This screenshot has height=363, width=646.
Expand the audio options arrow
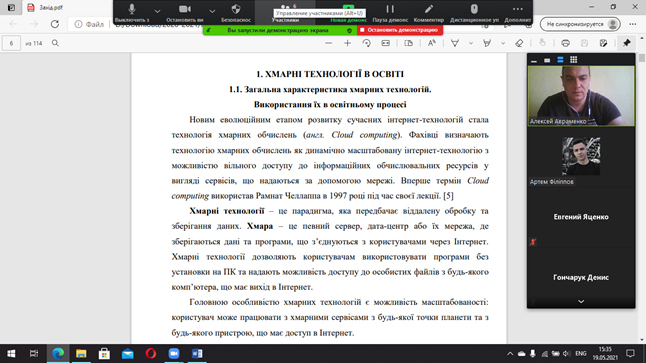pos(157,11)
